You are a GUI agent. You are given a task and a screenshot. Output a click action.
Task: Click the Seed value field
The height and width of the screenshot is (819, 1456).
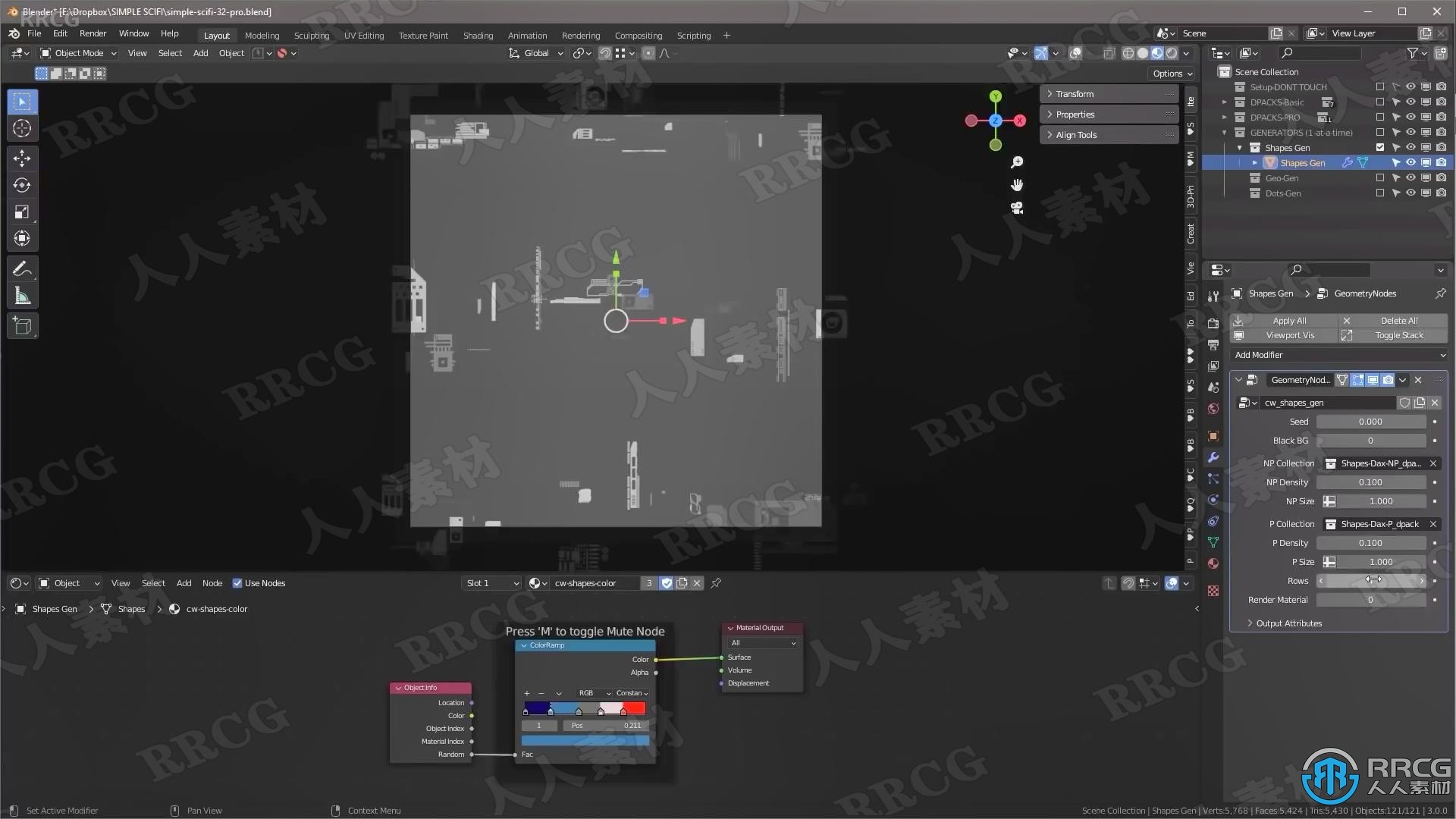pos(1370,422)
